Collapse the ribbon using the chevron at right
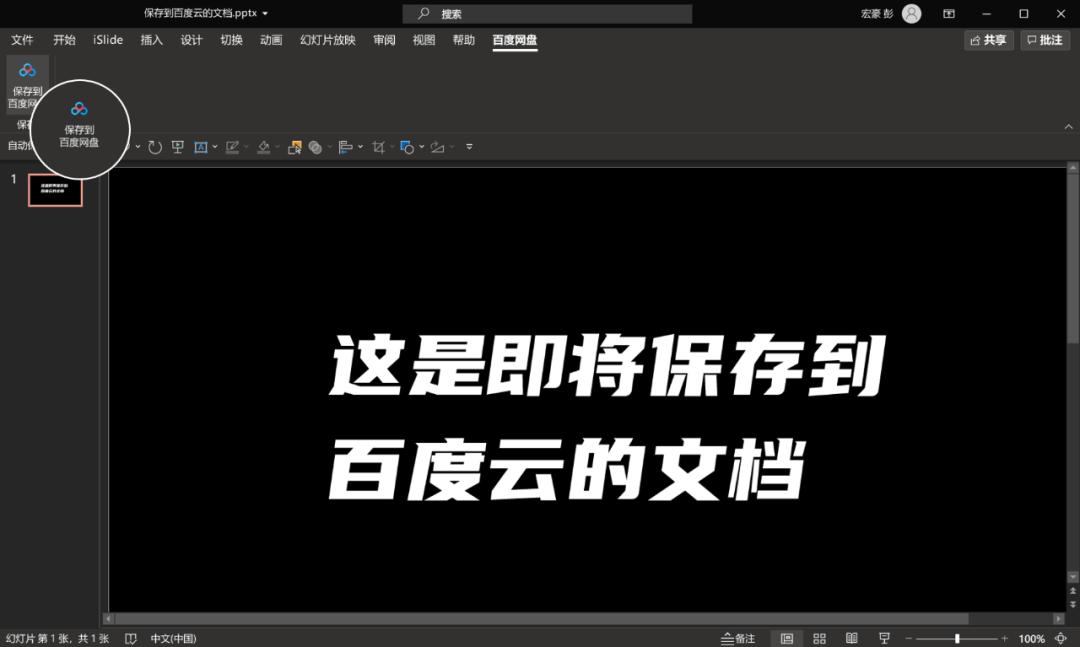Viewport: 1080px width, 647px height. (x=1068, y=127)
